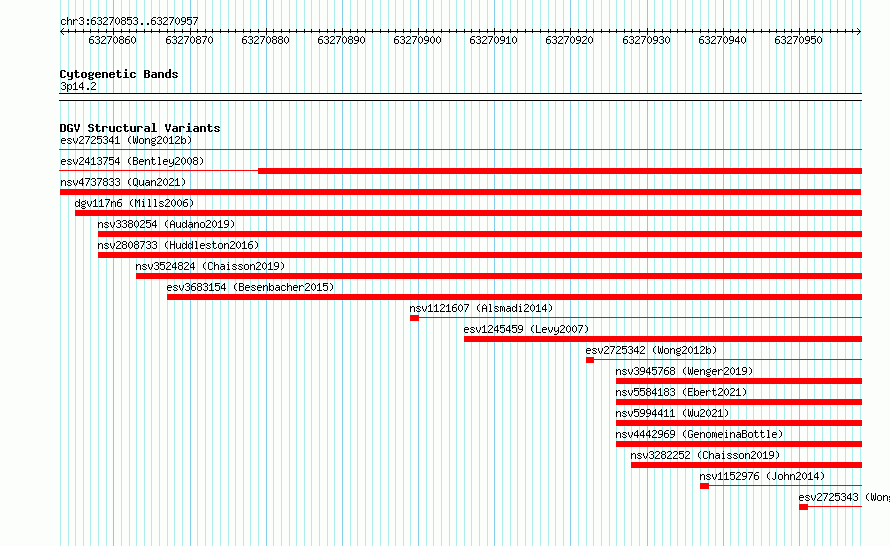Open the esv2413754 (Bentley2008) variant label
Screen dimensions: 890x546
coord(132,161)
